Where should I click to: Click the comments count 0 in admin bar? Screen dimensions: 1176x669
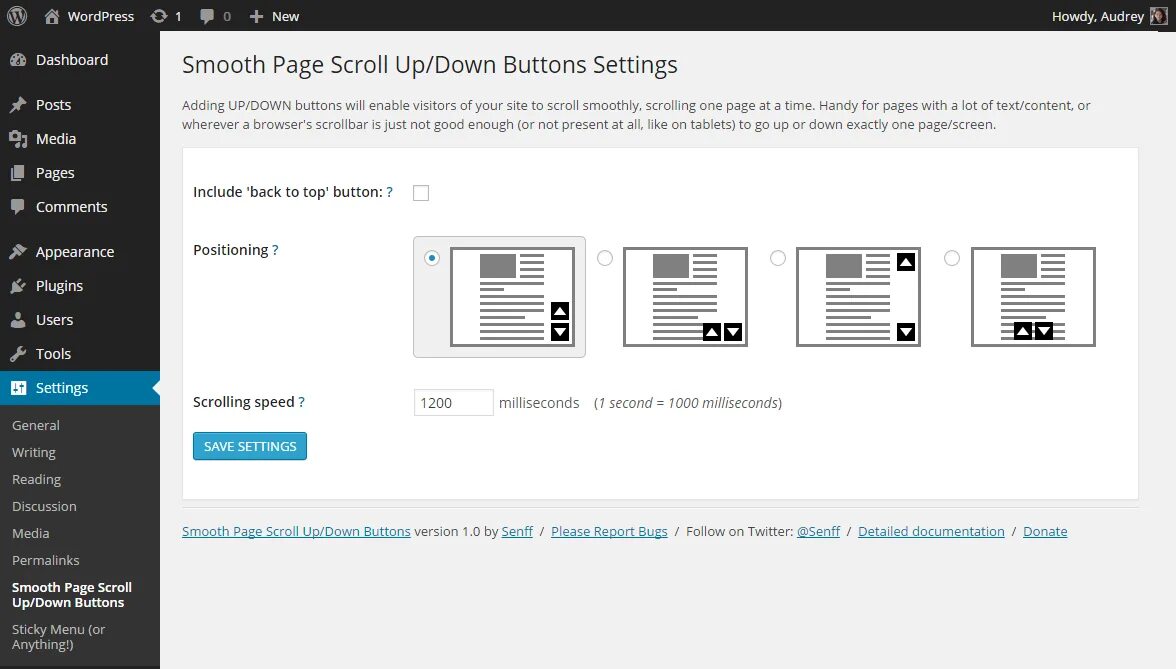click(227, 16)
